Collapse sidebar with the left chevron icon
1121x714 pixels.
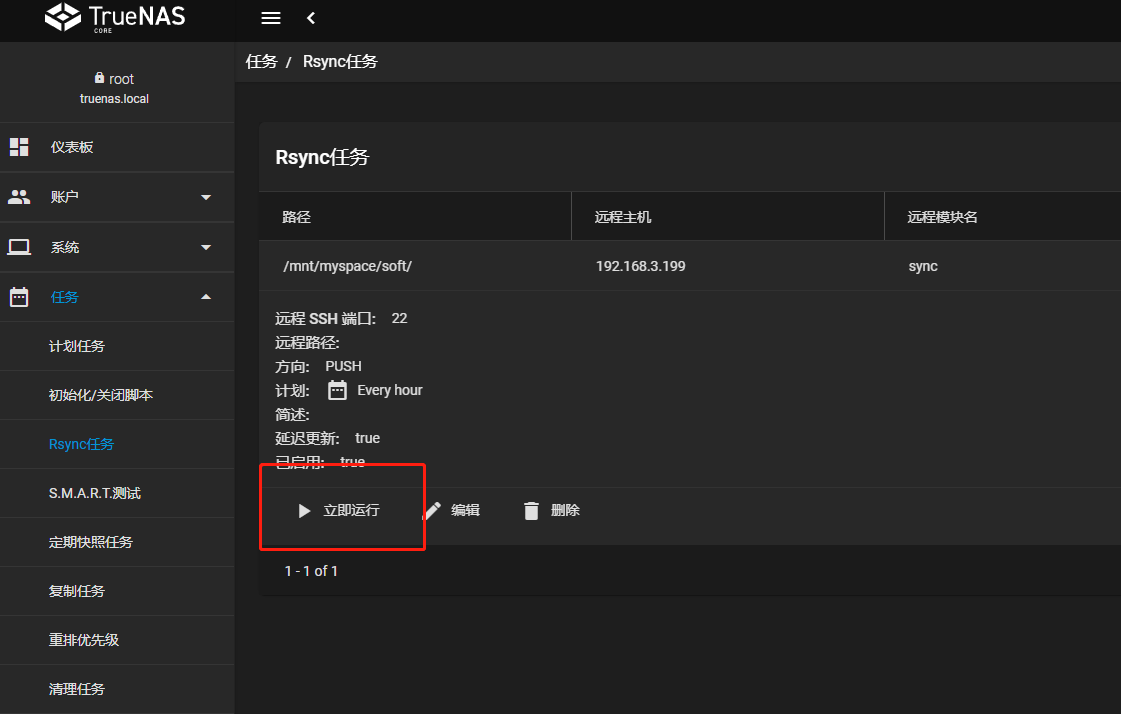click(x=311, y=18)
